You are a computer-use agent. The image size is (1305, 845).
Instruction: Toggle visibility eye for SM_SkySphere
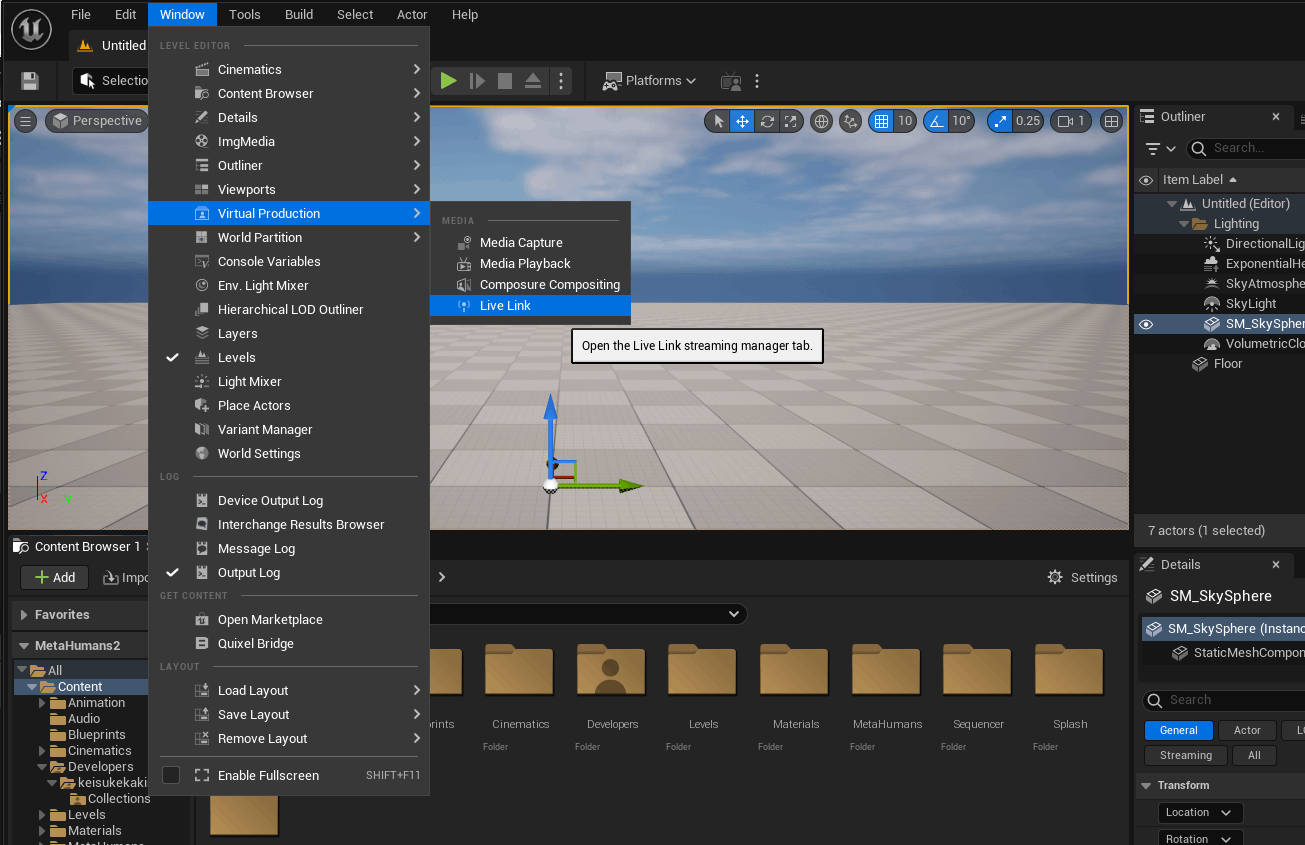pyautogui.click(x=1146, y=324)
